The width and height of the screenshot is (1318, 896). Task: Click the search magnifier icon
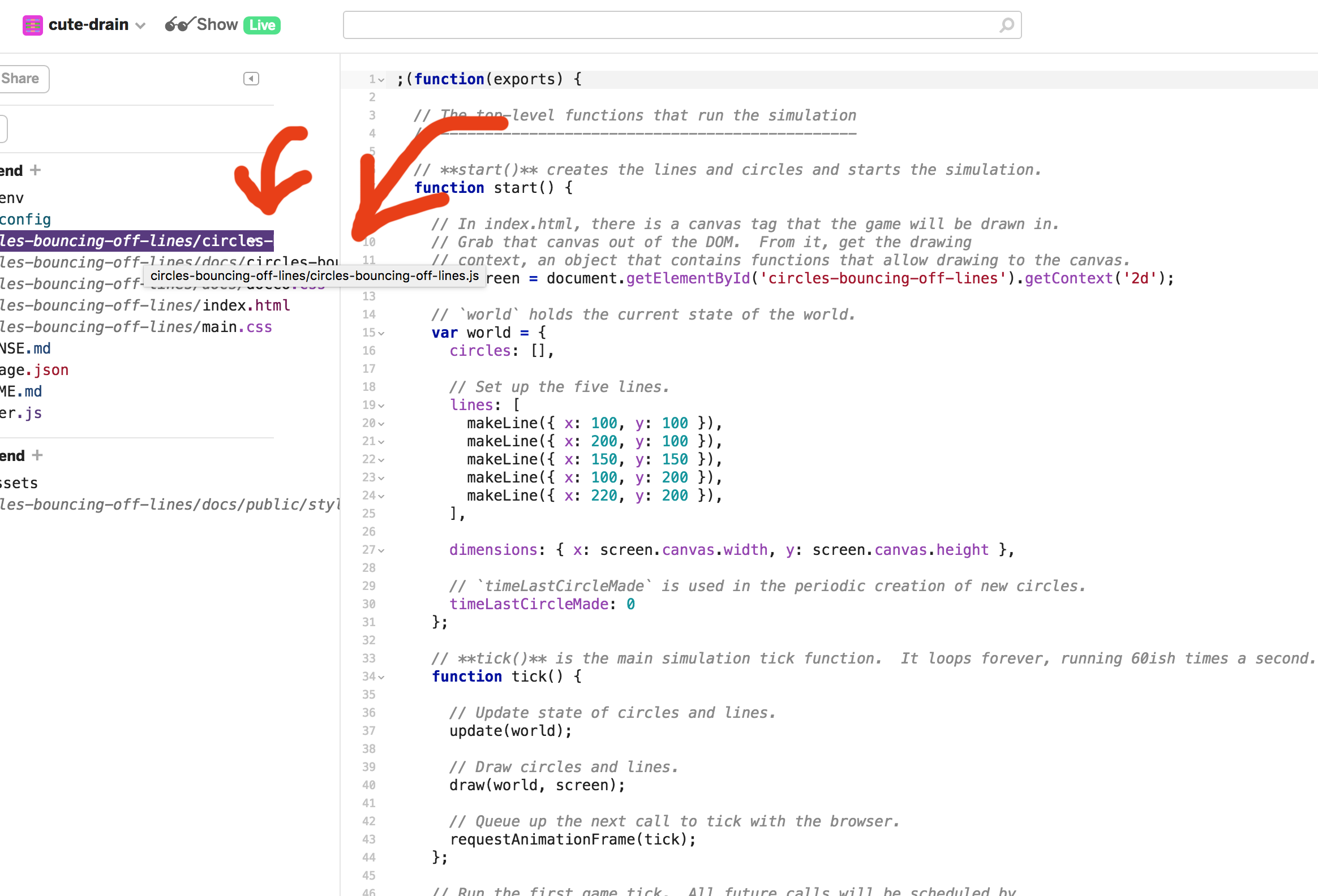click(x=1006, y=25)
